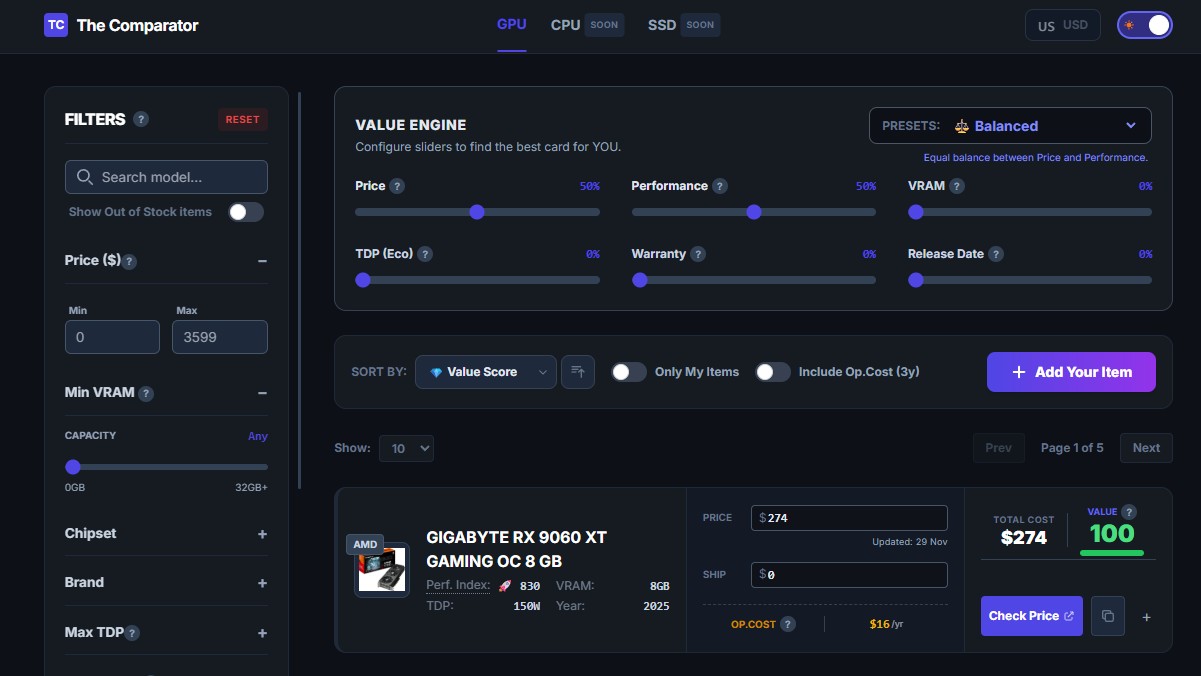Click the Min VRAM capacity slider handle
Viewport: 1201px width, 676px height.
(73, 467)
